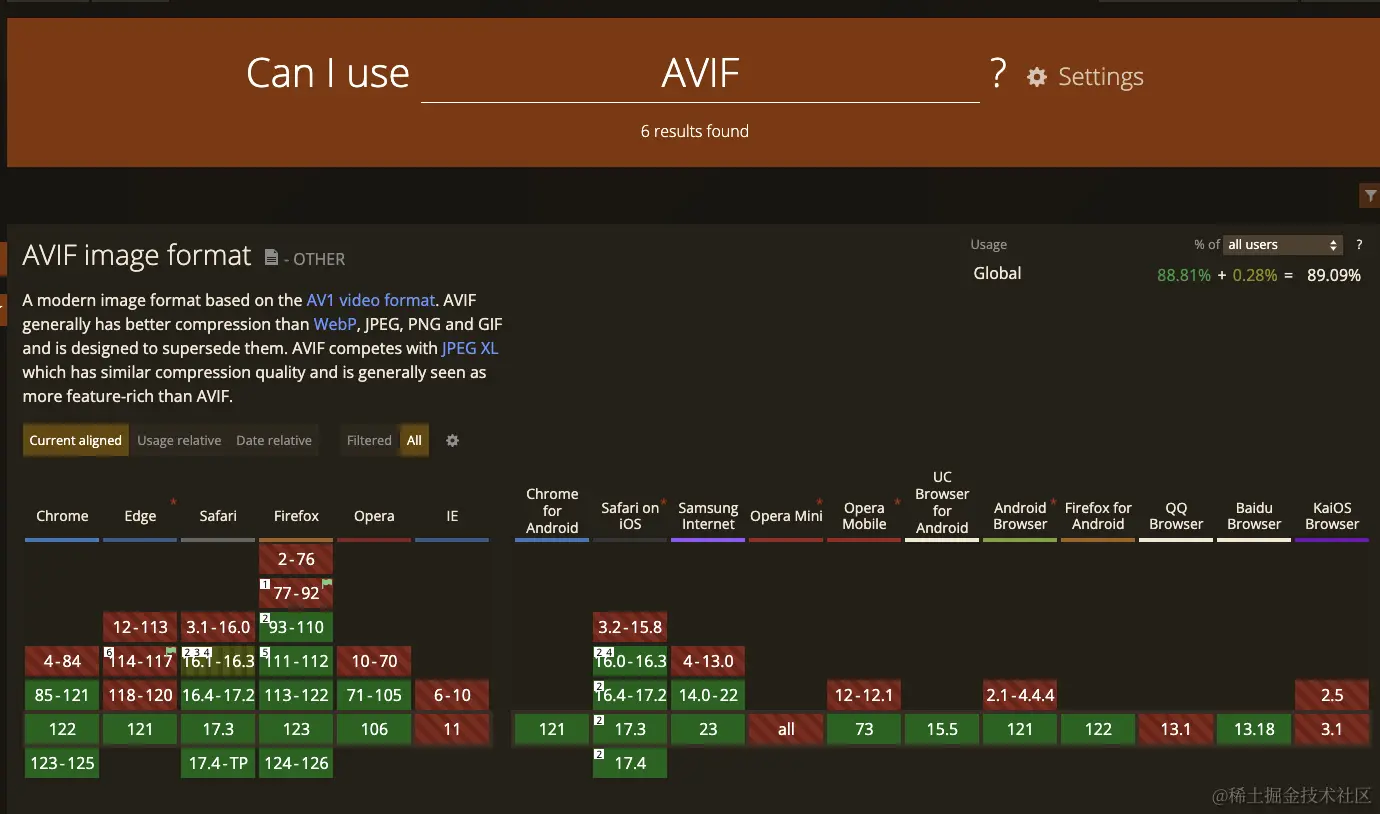This screenshot has height=814, width=1380.
Task: Select Current aligned view
Action: tap(75, 440)
